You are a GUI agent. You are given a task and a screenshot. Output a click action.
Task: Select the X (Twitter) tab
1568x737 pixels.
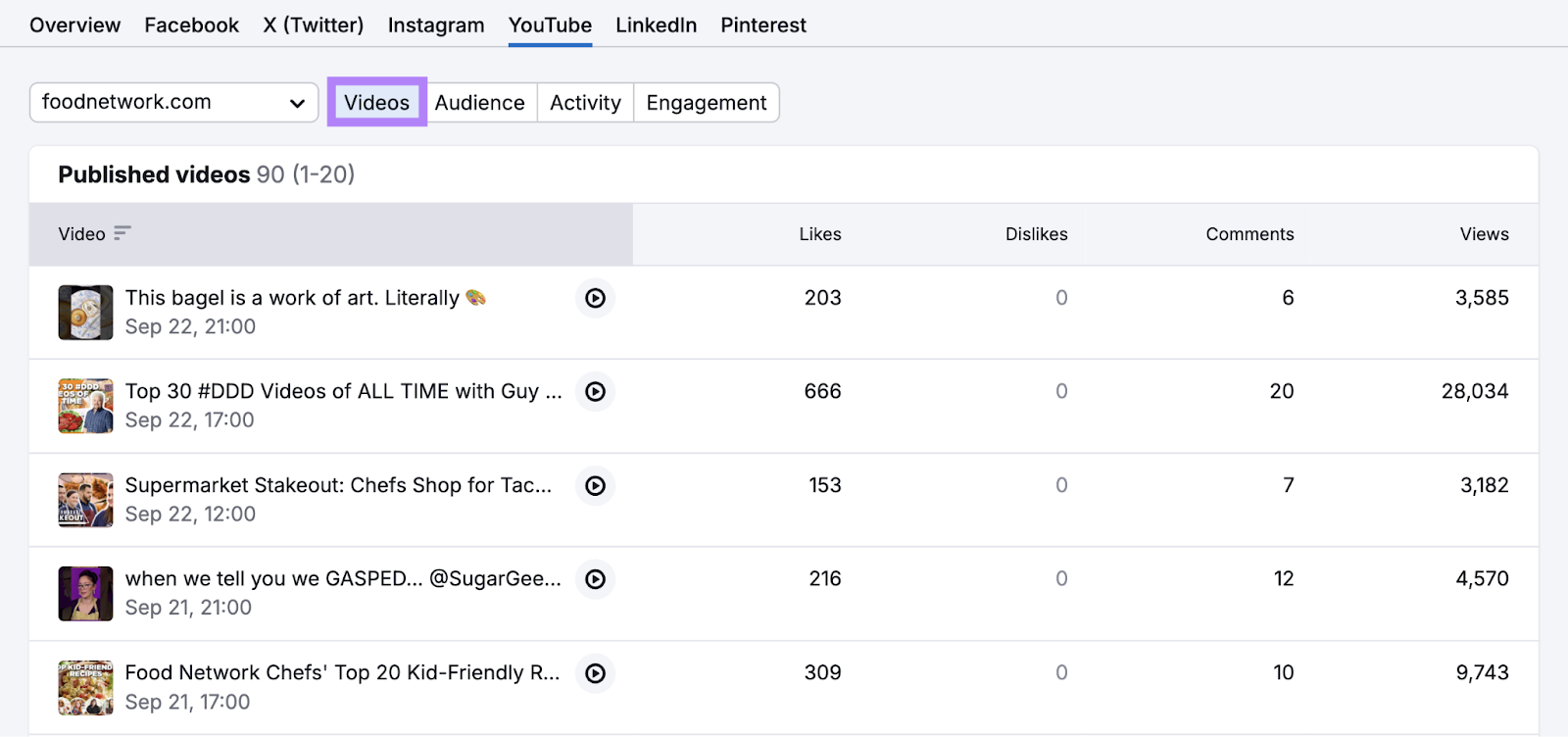(313, 25)
